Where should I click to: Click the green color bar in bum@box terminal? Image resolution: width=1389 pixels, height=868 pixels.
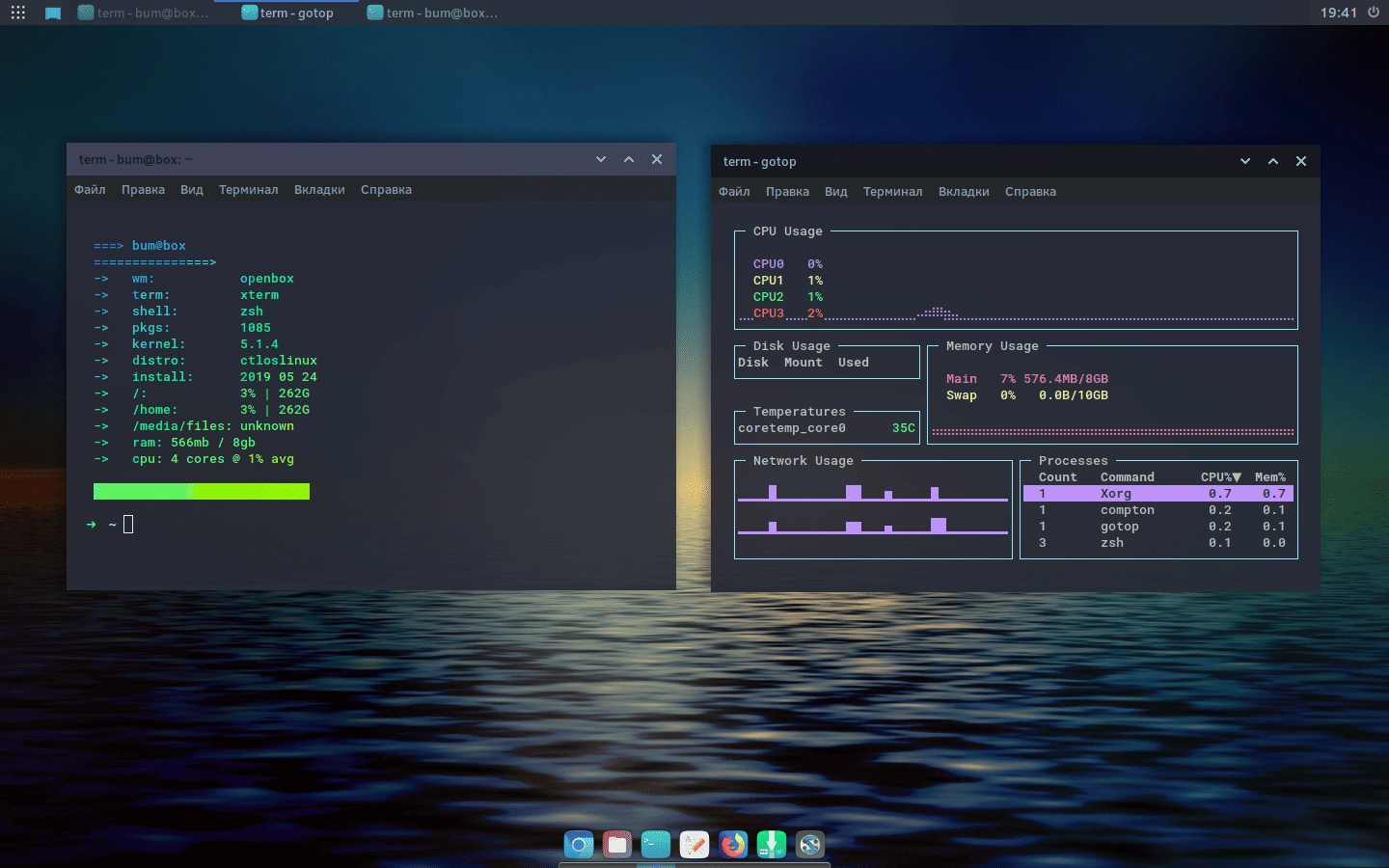pyautogui.click(x=202, y=492)
